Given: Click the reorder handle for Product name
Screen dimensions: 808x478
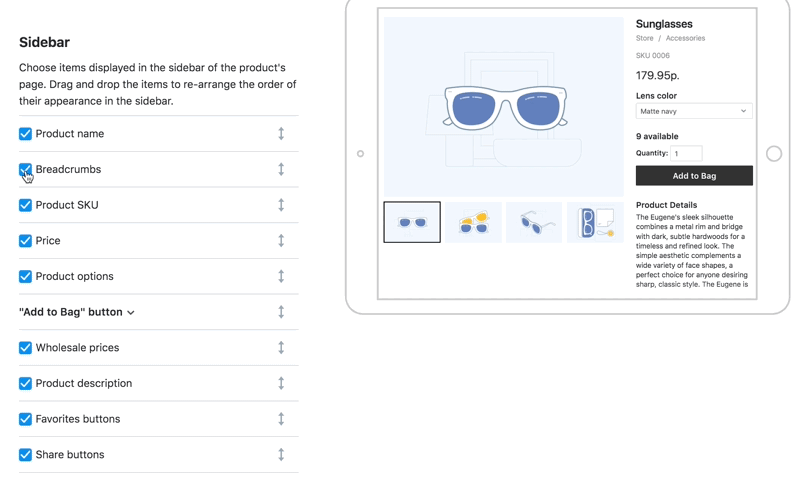Looking at the screenshot, I should coord(281,134).
